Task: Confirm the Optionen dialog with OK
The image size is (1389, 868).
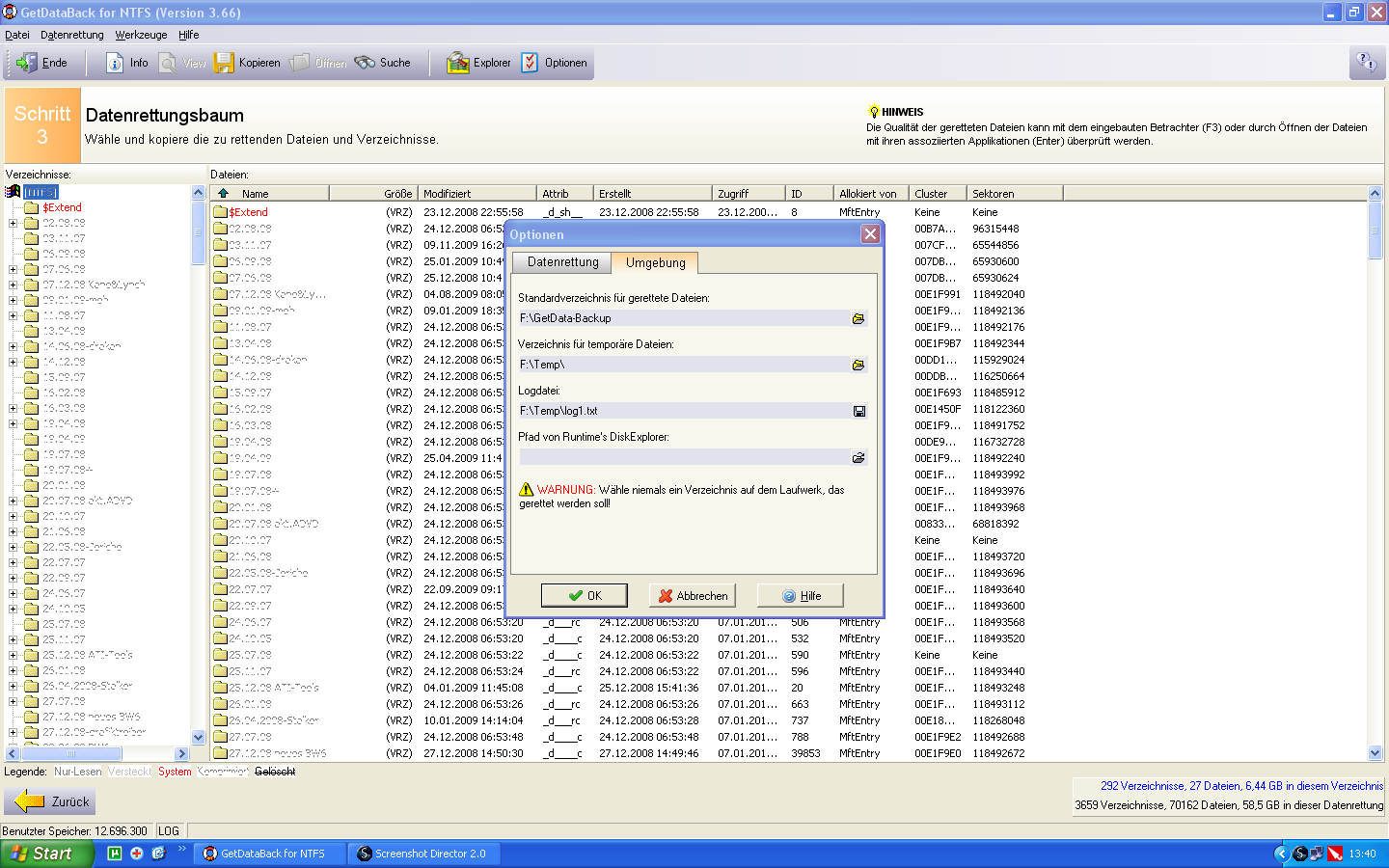Action: [585, 595]
